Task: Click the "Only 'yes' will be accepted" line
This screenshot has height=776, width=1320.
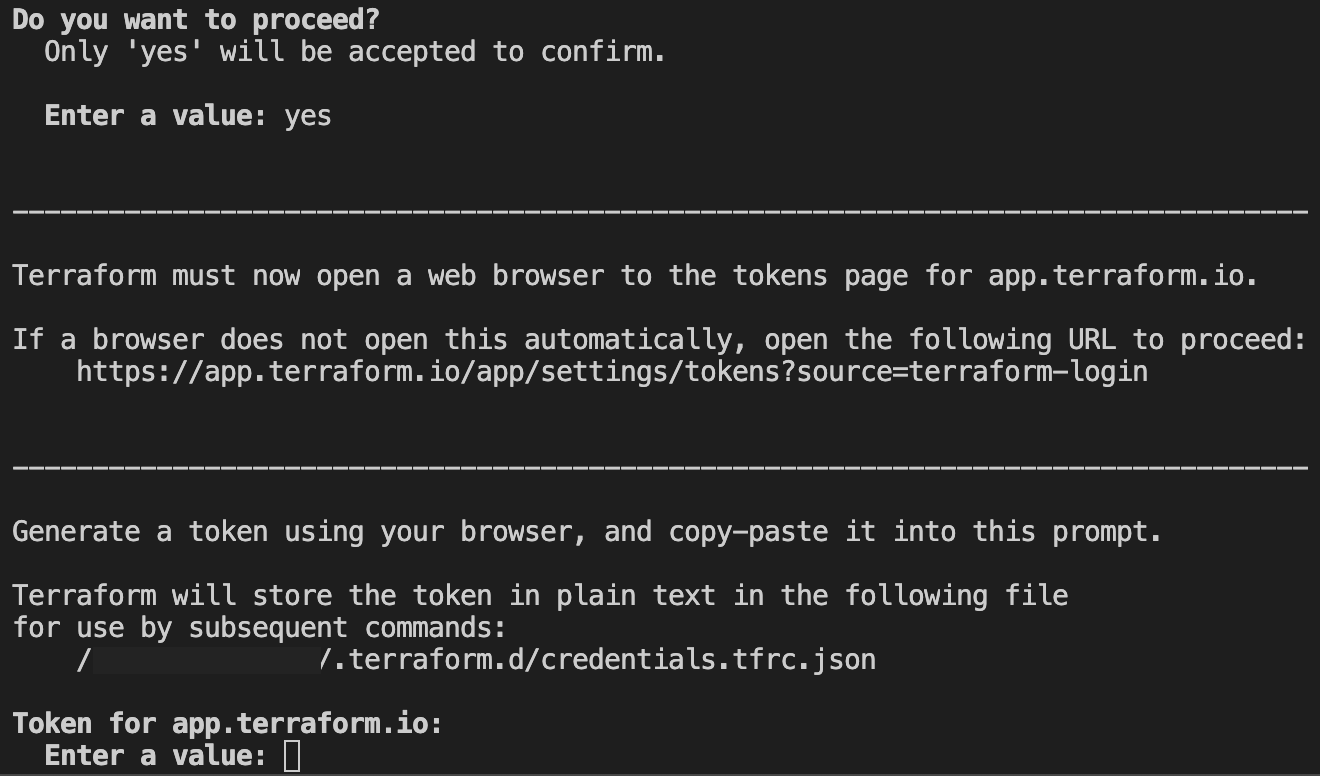Action: point(355,52)
